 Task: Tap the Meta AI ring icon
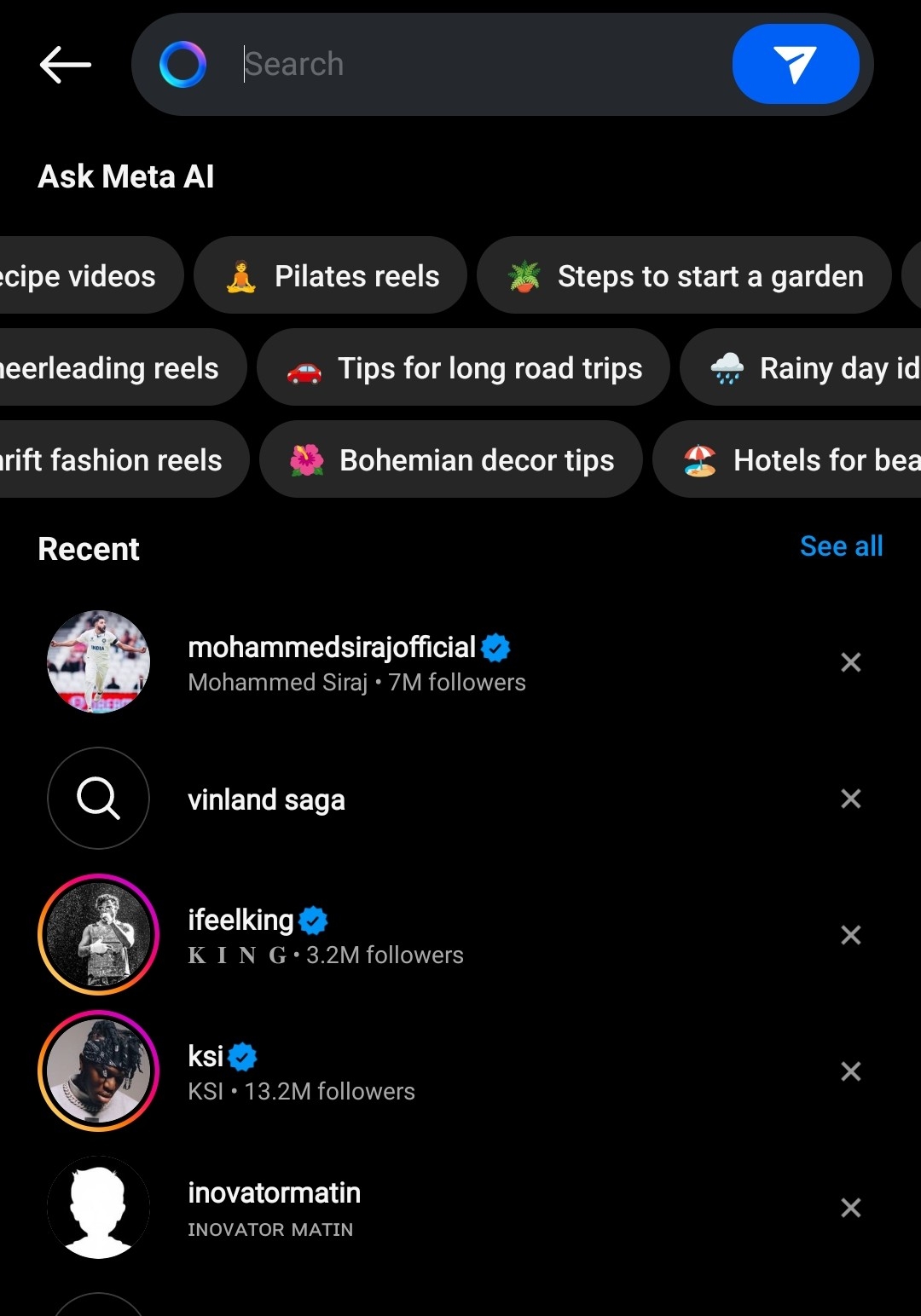183,65
